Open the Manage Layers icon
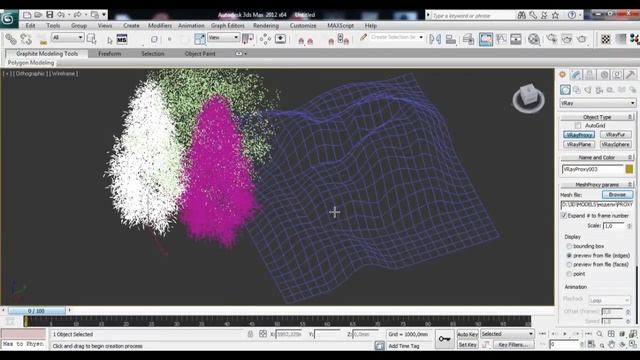Image resolution: width=640 pixels, height=360 pixels. (469, 39)
